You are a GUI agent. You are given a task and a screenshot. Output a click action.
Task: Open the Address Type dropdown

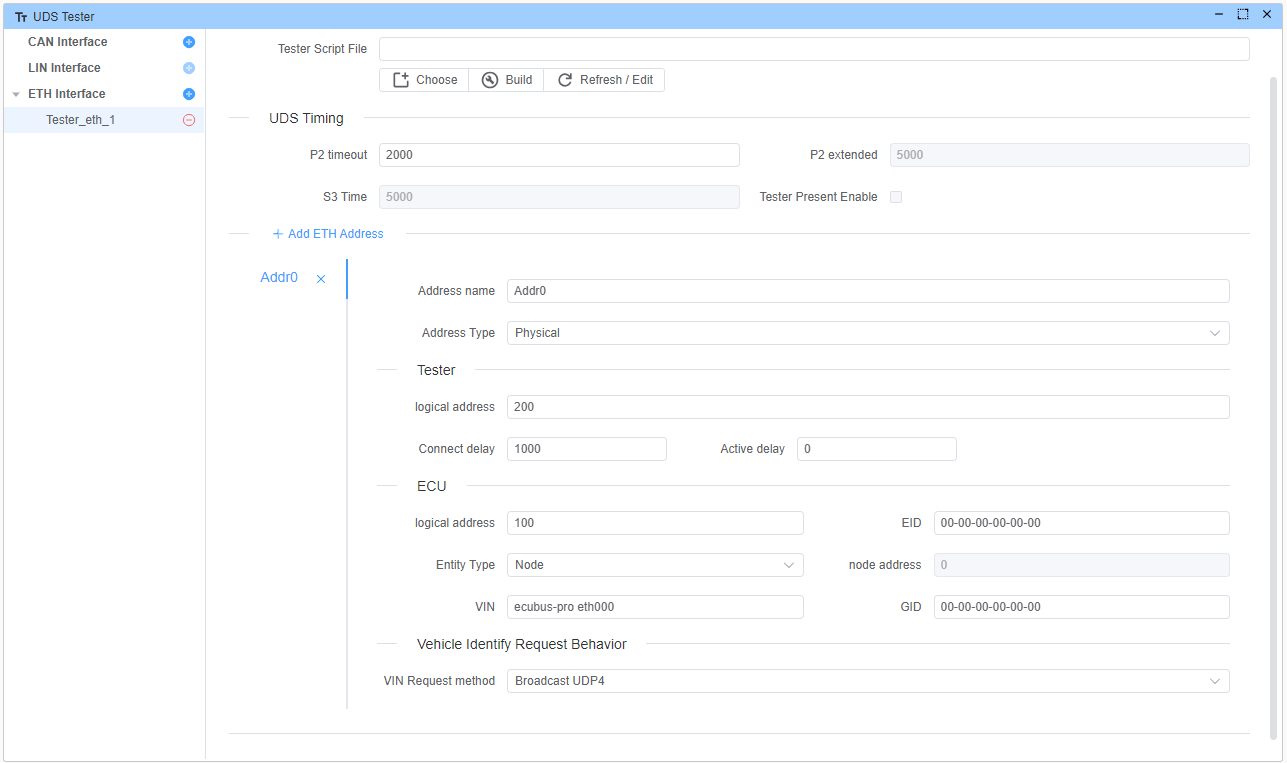click(868, 333)
